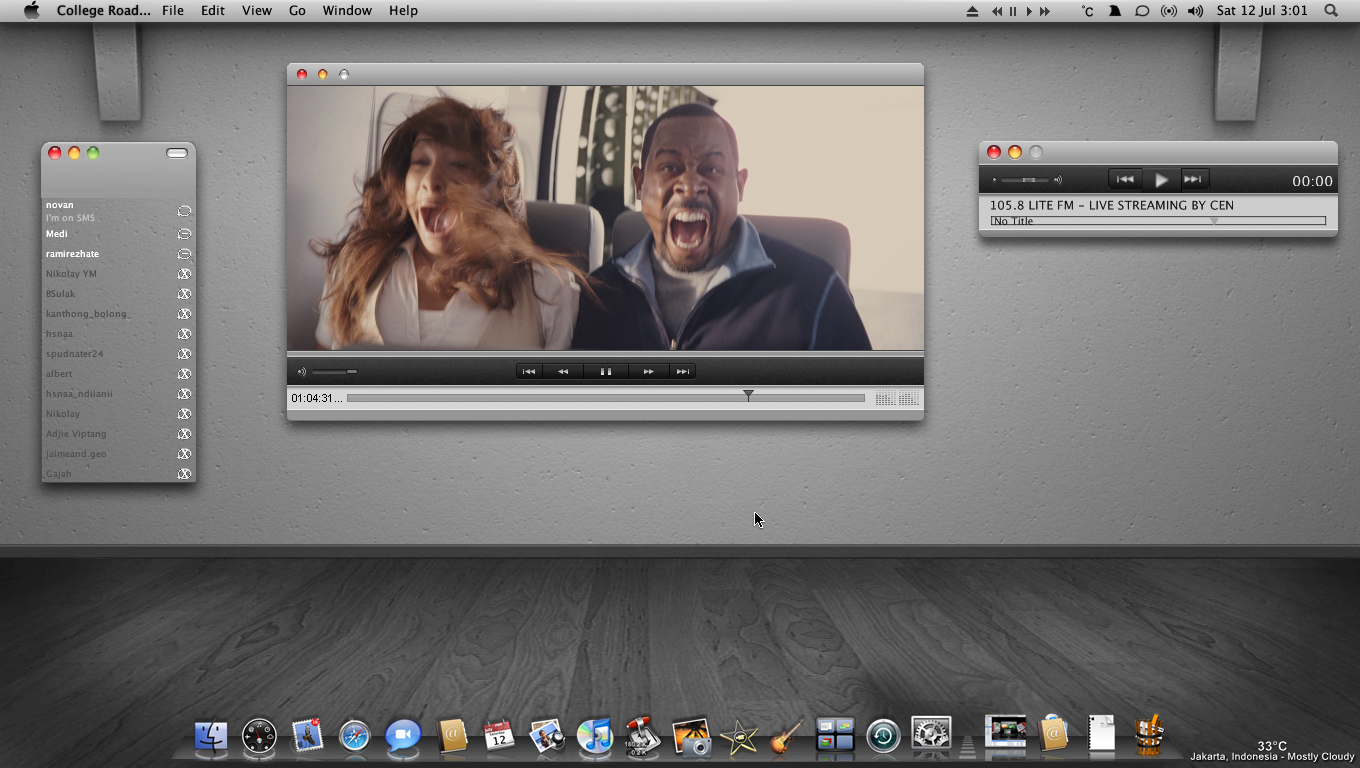
Task: Open Spotlight search magnifier
Action: click(1331, 11)
